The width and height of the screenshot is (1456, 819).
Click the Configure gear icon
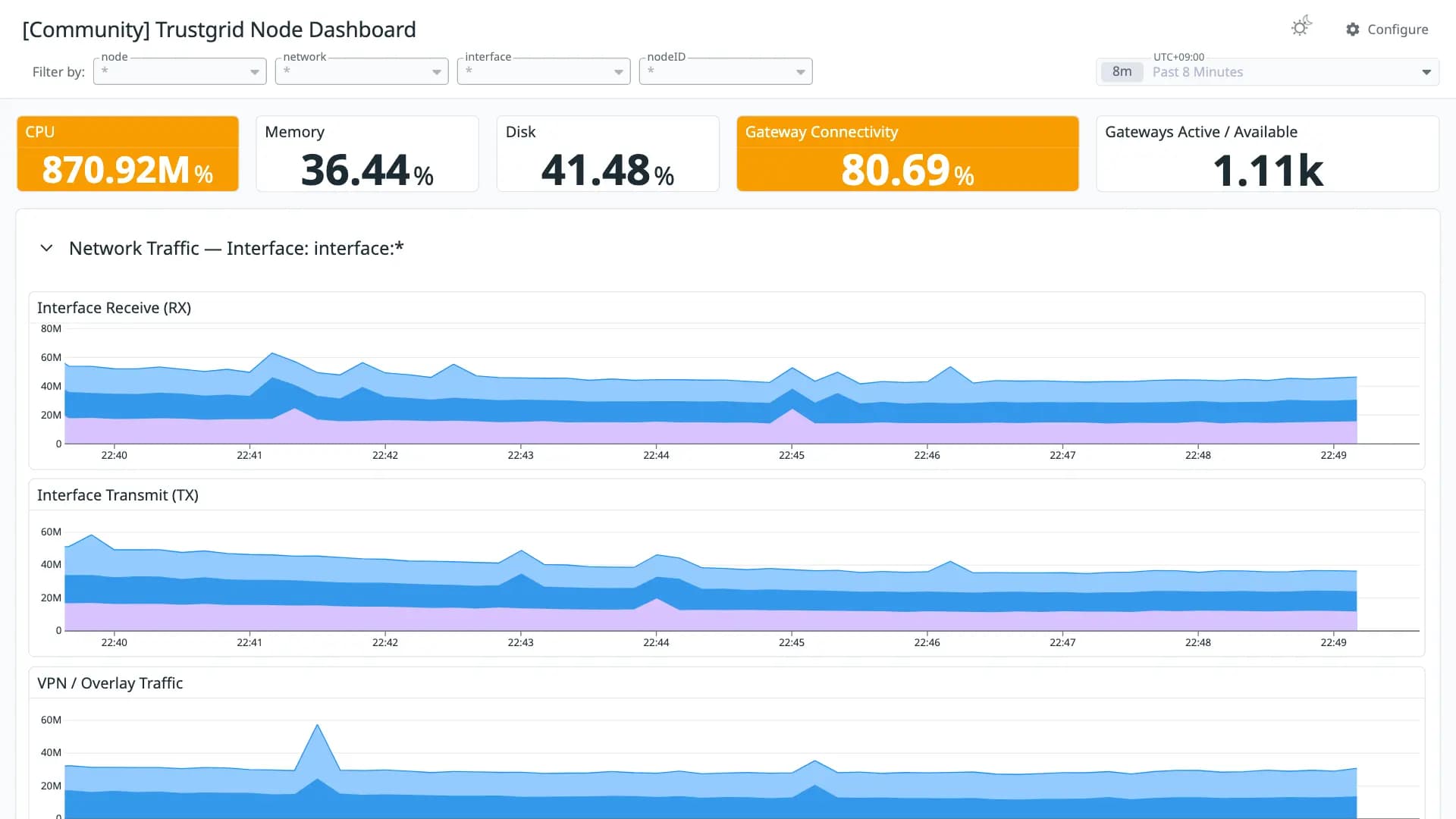1353,29
